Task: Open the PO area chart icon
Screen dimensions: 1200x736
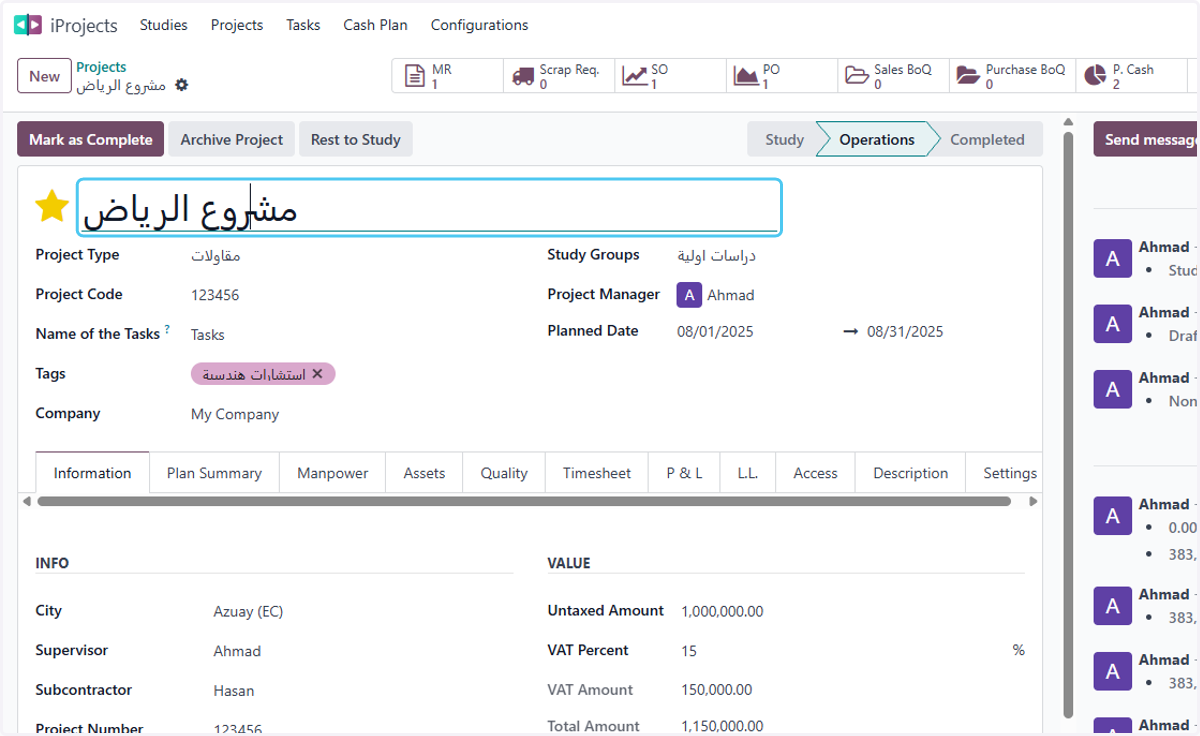Action: coord(746,76)
